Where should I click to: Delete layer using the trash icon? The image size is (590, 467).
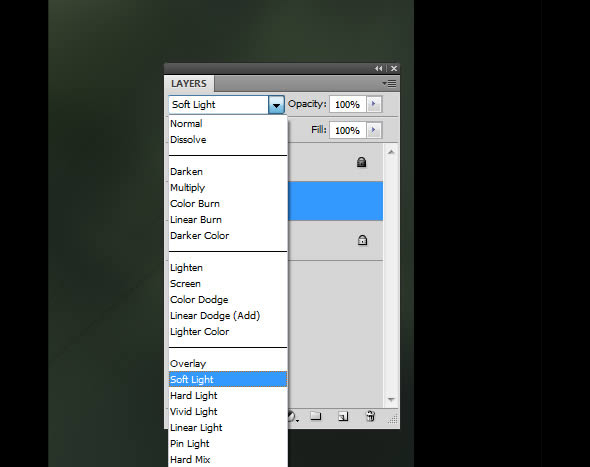(370, 416)
